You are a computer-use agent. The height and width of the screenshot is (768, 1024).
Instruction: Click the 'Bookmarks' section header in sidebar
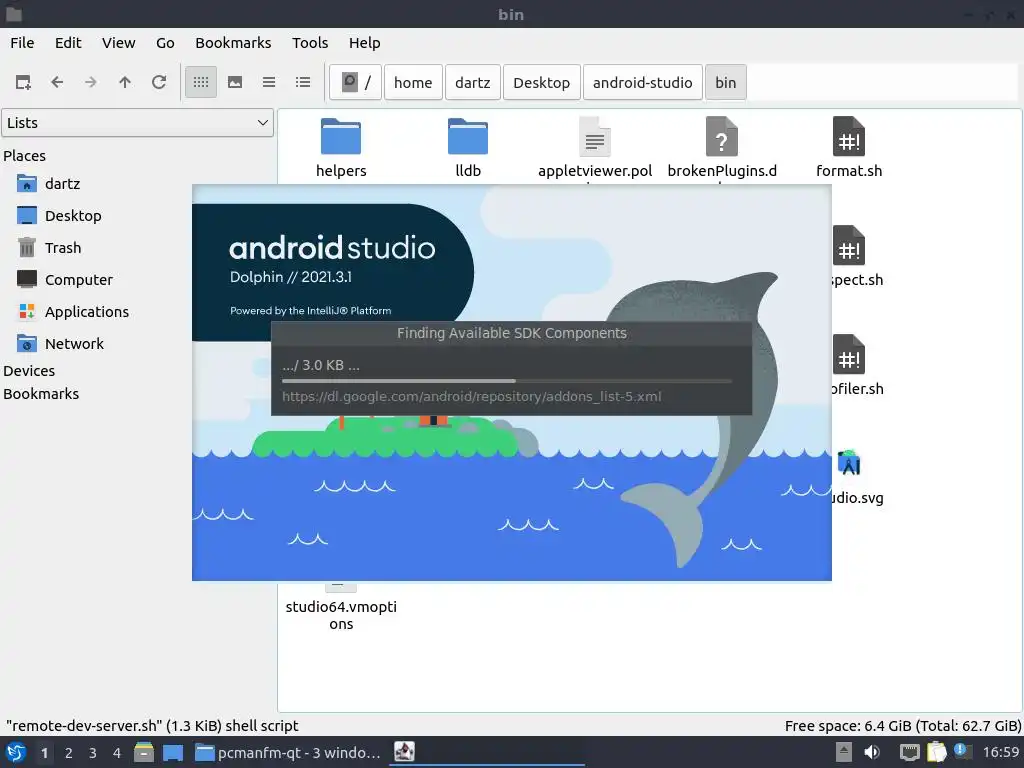[41, 394]
